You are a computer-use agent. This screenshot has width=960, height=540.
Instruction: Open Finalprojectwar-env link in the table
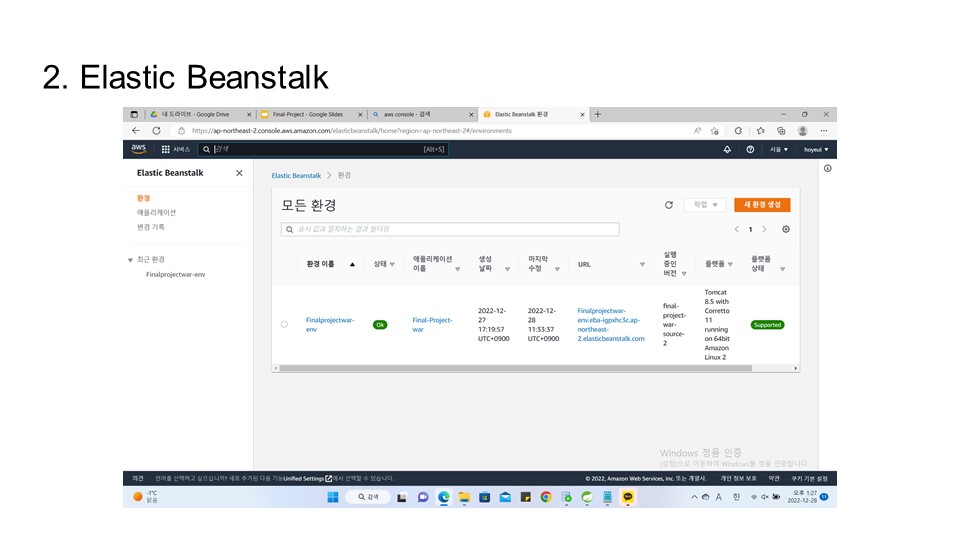click(330, 324)
